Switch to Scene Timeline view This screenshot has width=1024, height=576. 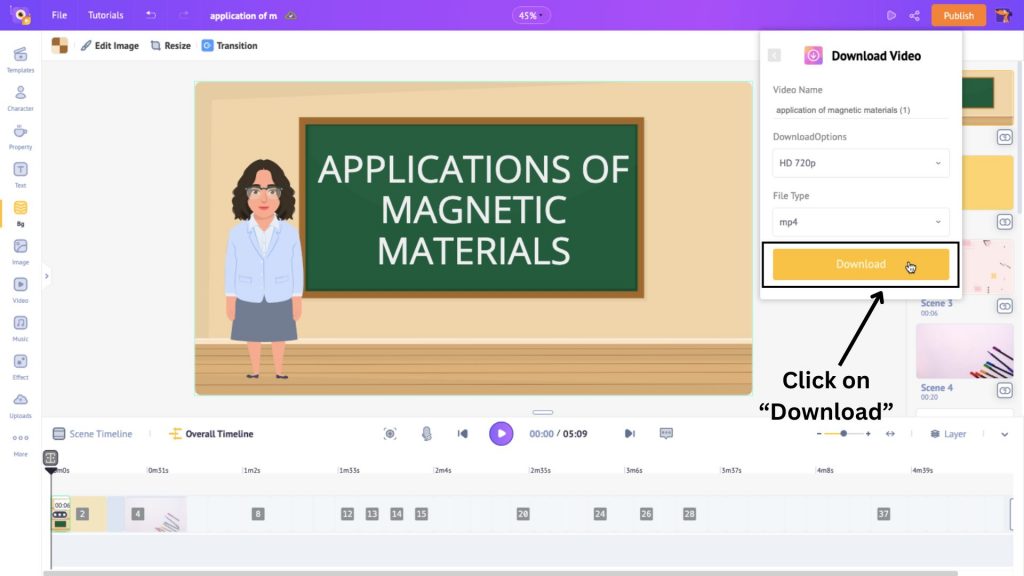(x=92, y=434)
